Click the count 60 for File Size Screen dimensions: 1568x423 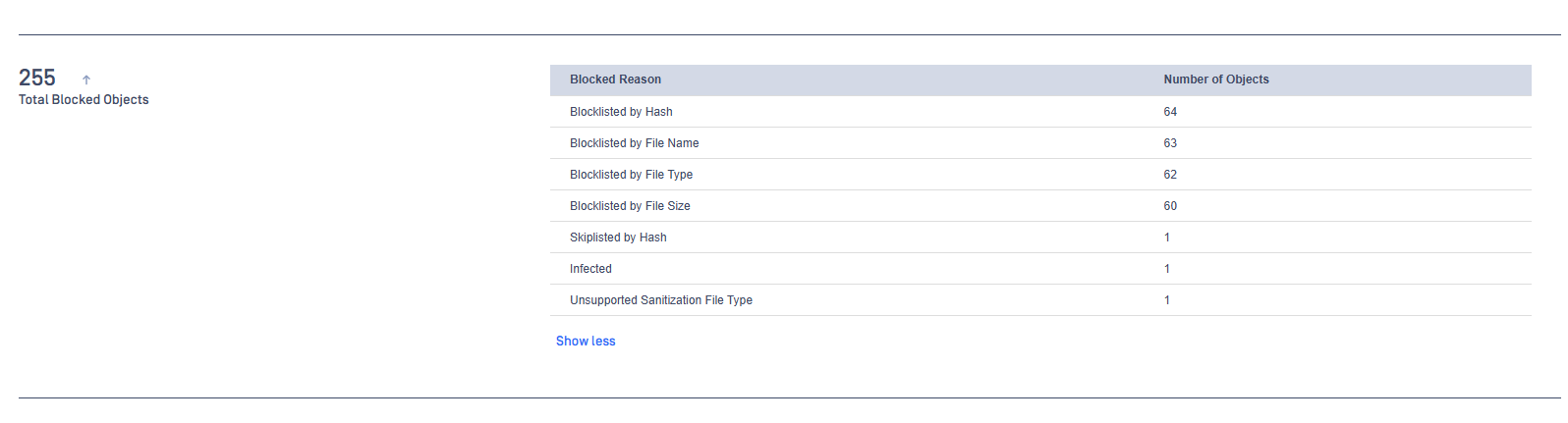pyautogui.click(x=1170, y=206)
